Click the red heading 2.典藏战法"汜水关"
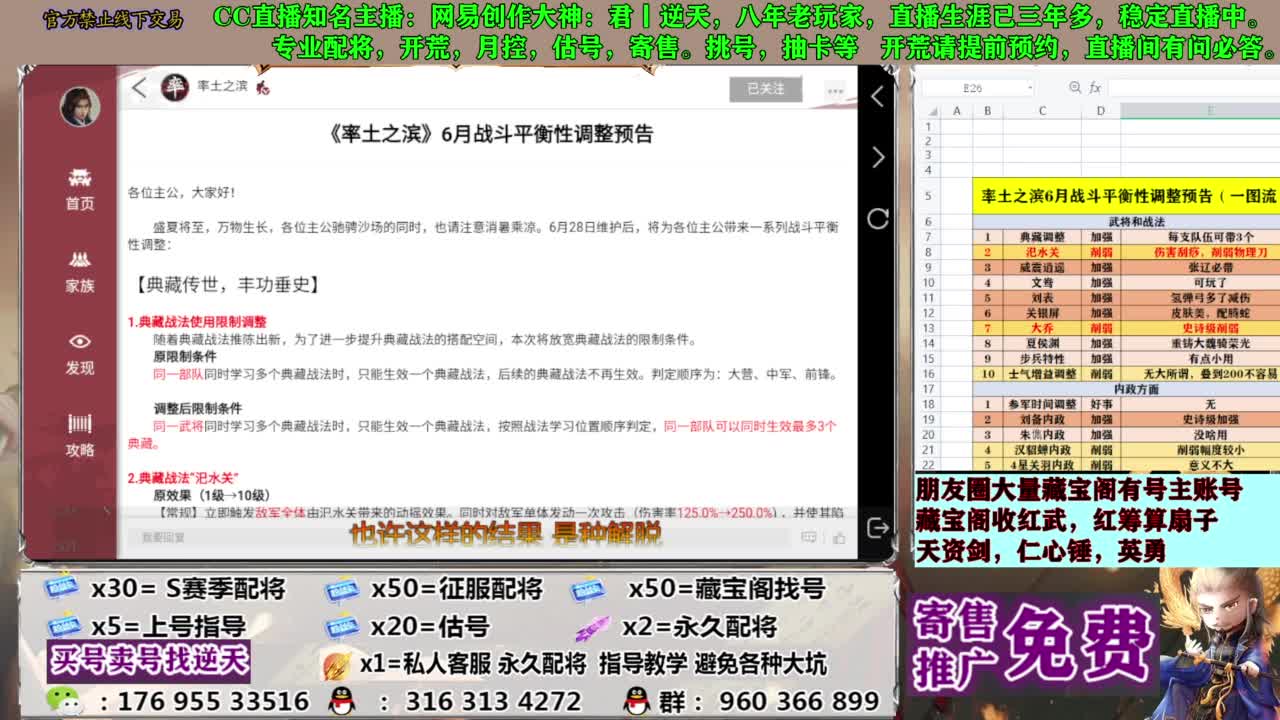This screenshot has height=720, width=1280. click(183, 478)
